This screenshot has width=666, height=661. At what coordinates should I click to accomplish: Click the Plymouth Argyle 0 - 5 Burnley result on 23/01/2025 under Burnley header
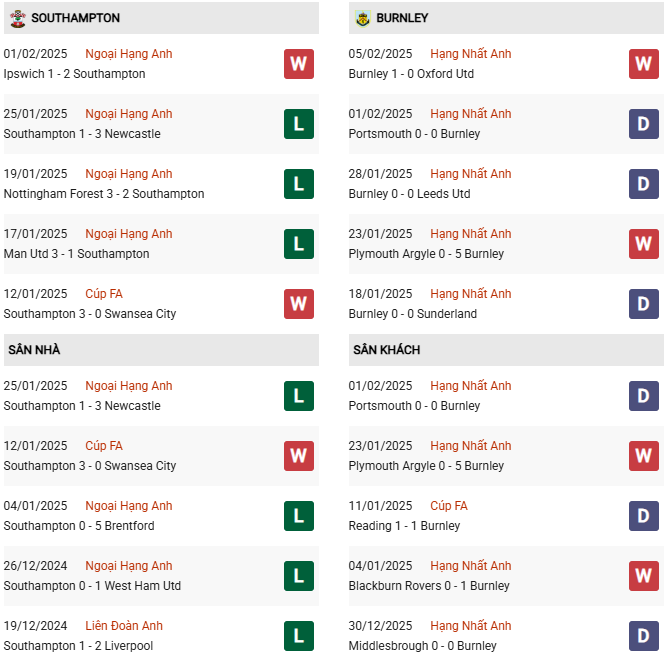(x=426, y=254)
